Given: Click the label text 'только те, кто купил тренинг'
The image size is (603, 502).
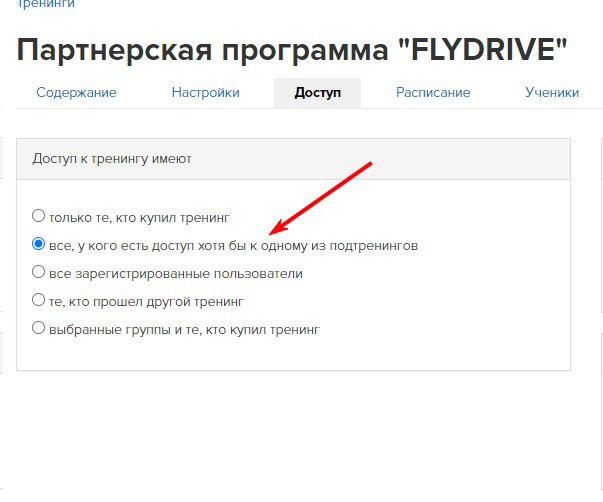Looking at the screenshot, I should click(x=139, y=218).
